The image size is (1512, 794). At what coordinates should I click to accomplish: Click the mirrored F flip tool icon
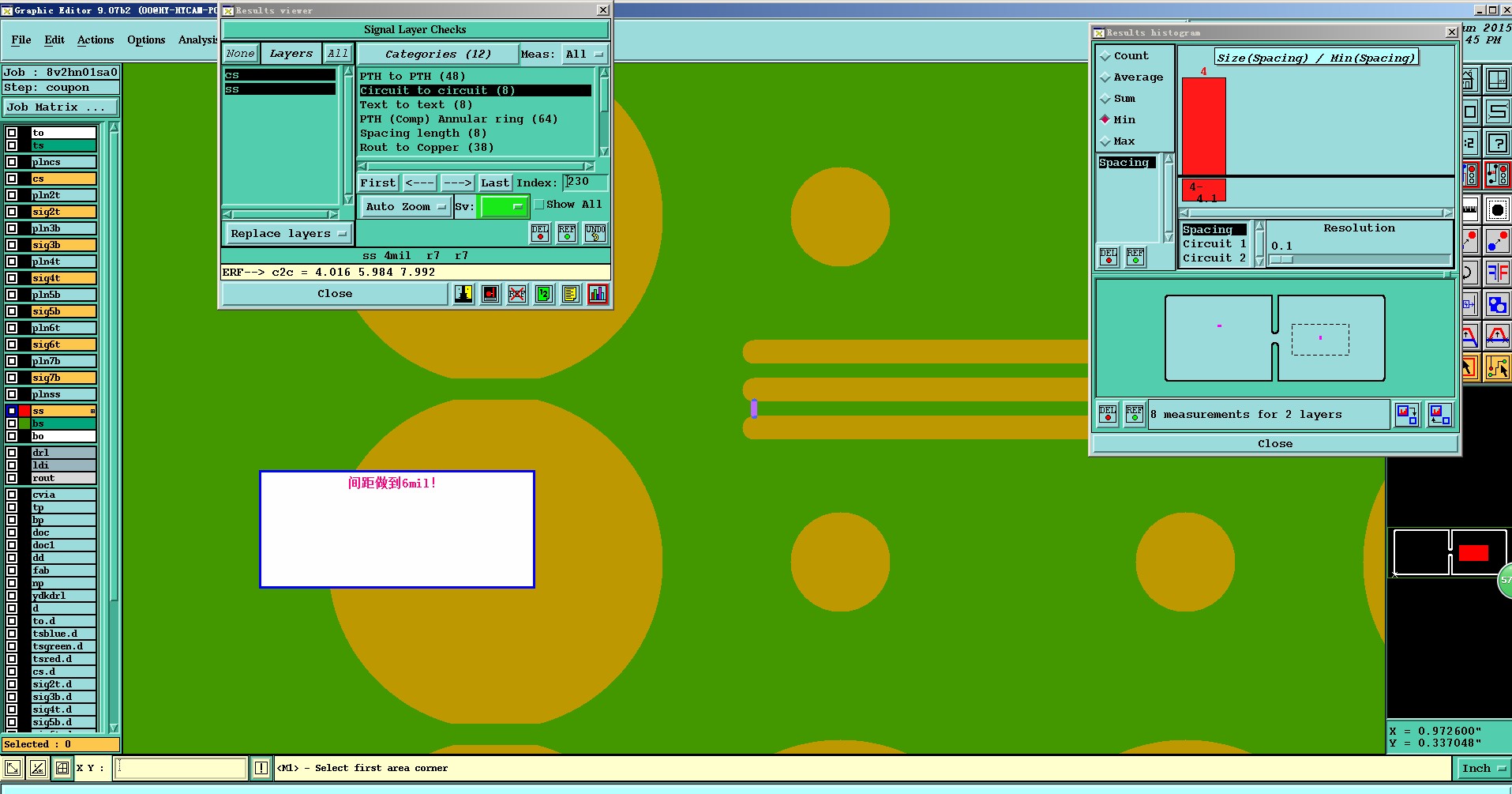click(x=1497, y=273)
